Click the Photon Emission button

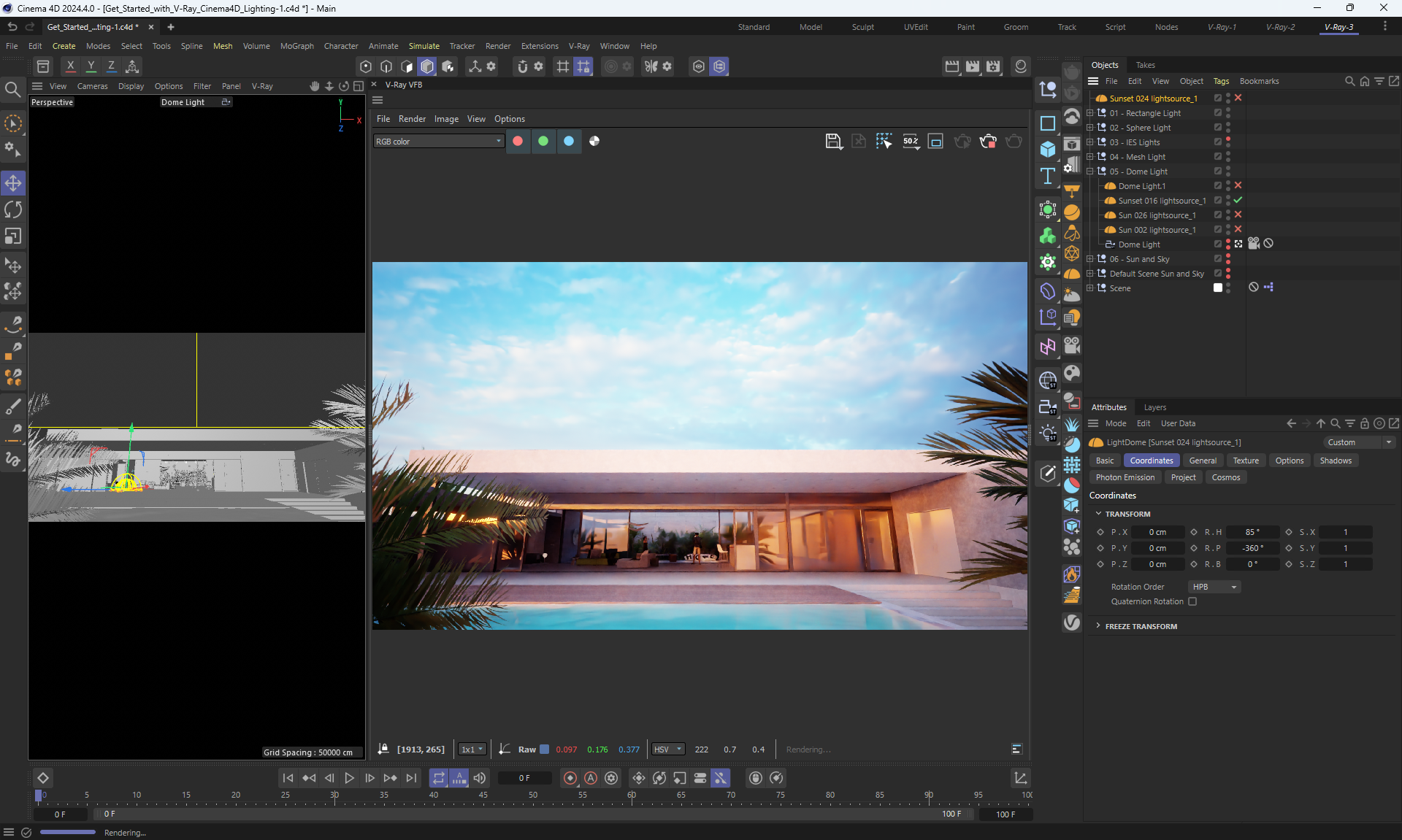1125,477
